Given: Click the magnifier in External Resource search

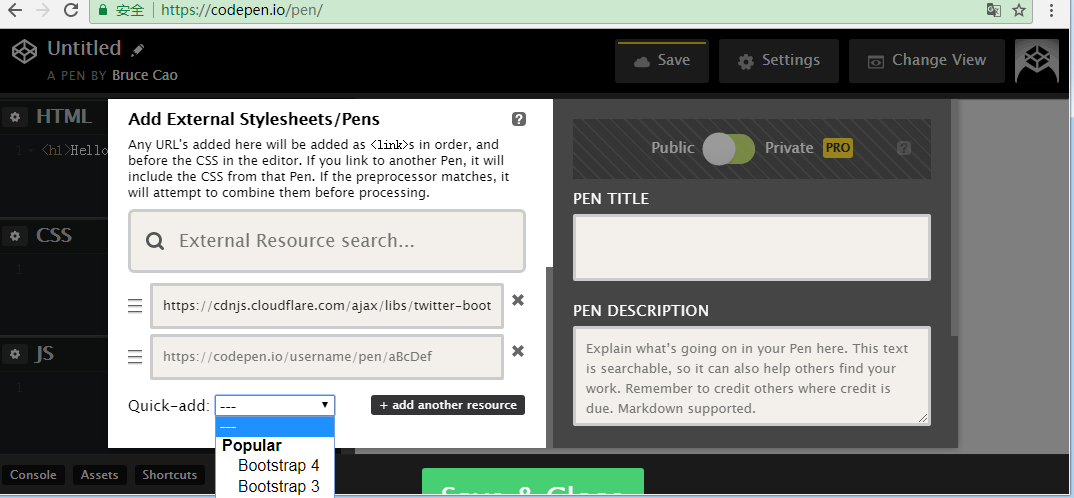Looking at the screenshot, I should tap(155, 241).
